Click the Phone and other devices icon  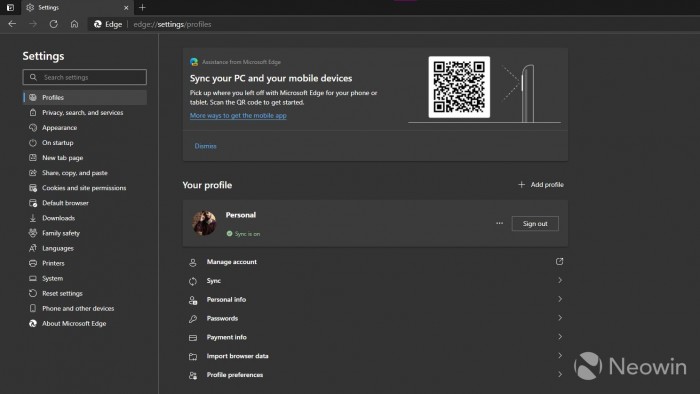(x=33, y=308)
